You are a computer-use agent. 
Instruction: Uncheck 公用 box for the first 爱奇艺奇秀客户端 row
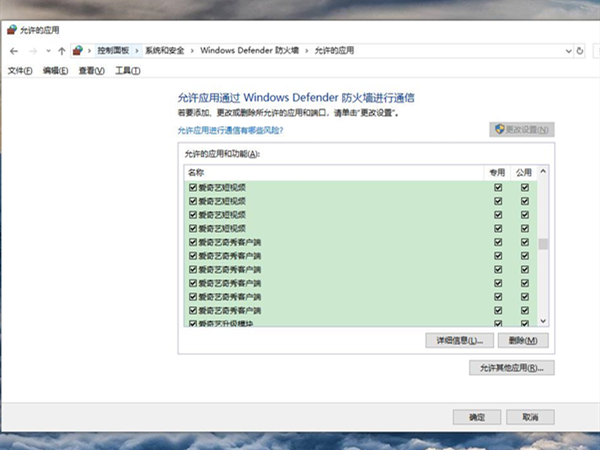(x=525, y=242)
